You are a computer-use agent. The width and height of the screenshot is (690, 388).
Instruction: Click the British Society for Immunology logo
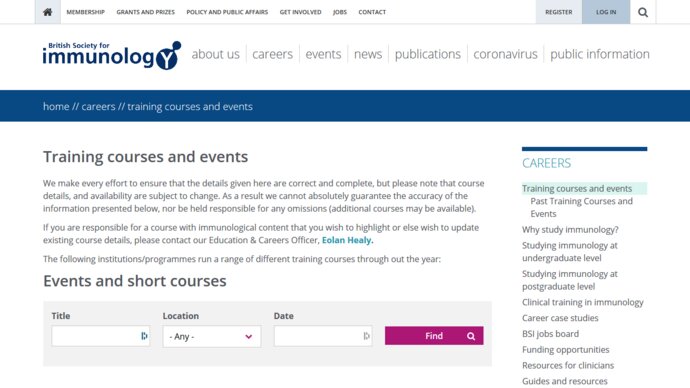pos(112,55)
